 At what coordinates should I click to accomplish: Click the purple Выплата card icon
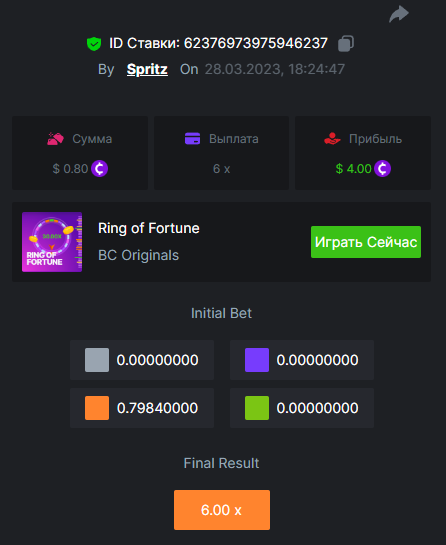click(x=193, y=139)
